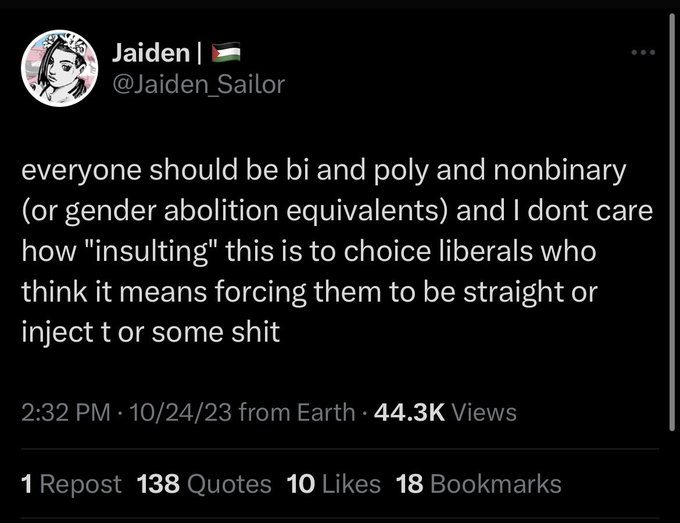Show the 10 Likes list
This screenshot has height=523, width=680.
tap(333, 484)
